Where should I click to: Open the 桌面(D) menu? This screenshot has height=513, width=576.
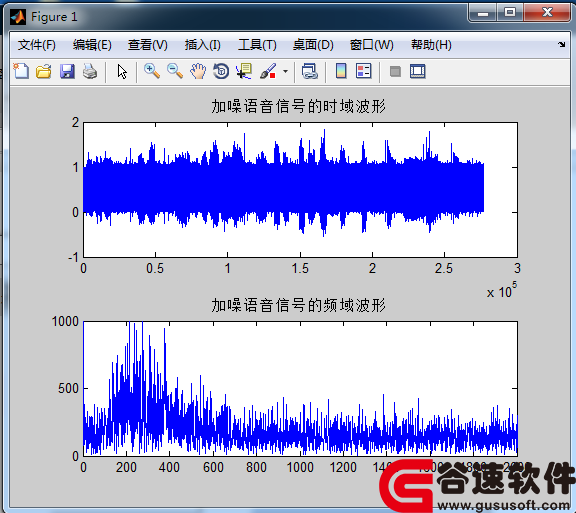313,45
